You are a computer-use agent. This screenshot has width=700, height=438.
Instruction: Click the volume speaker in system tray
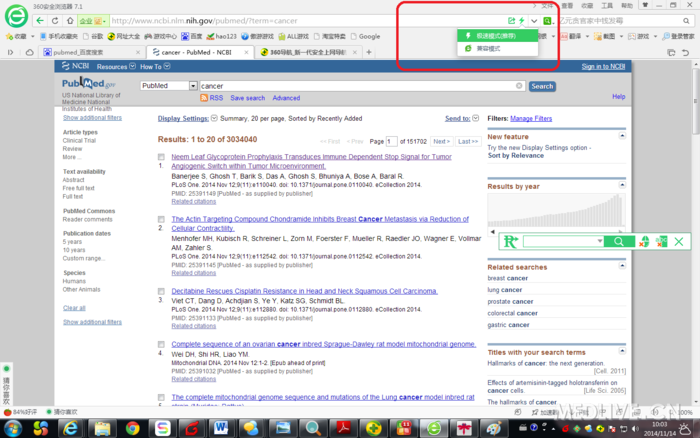coord(635,429)
